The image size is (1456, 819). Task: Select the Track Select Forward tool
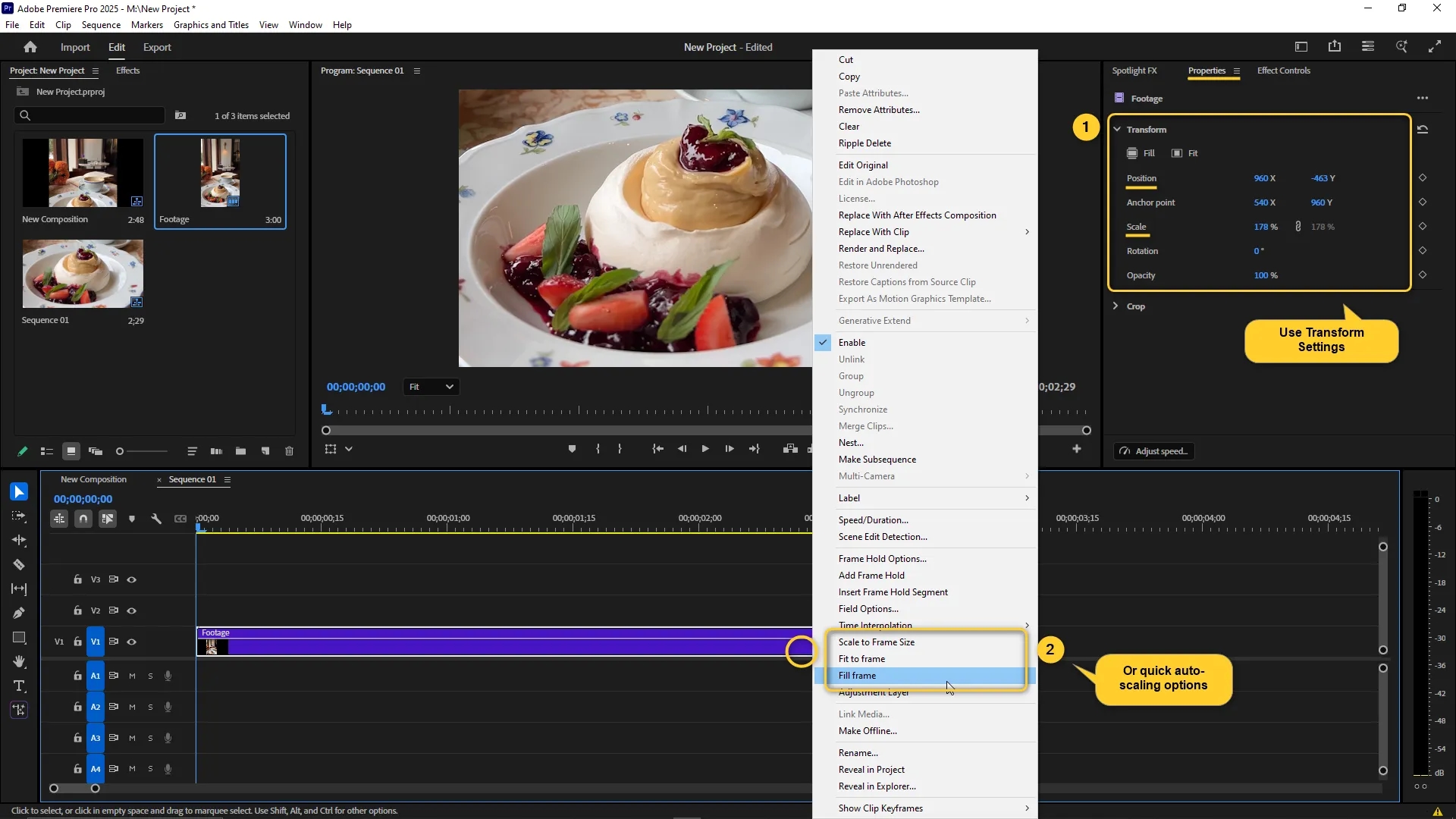19,516
